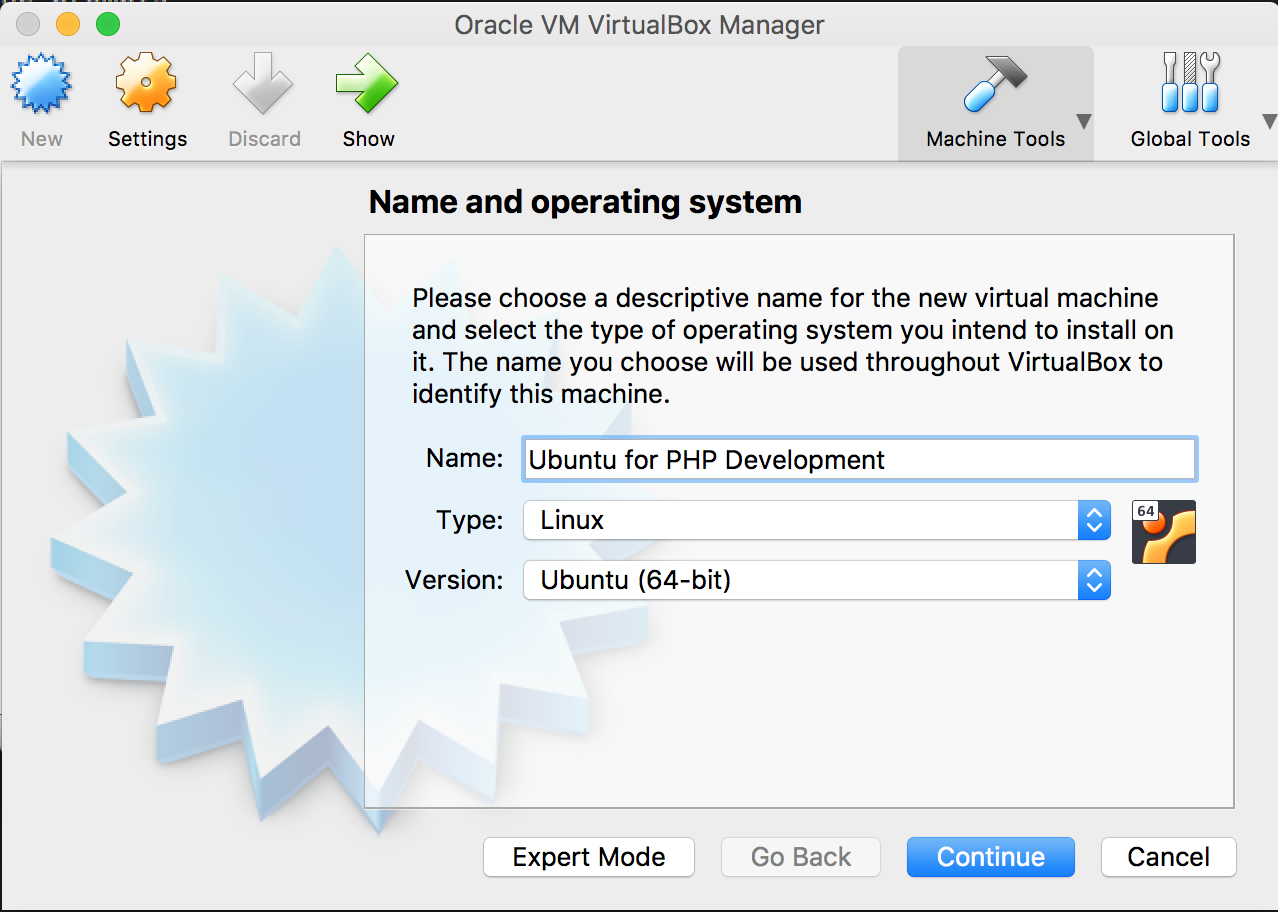
Task: Select the Global Tools icon
Action: tap(1190, 84)
